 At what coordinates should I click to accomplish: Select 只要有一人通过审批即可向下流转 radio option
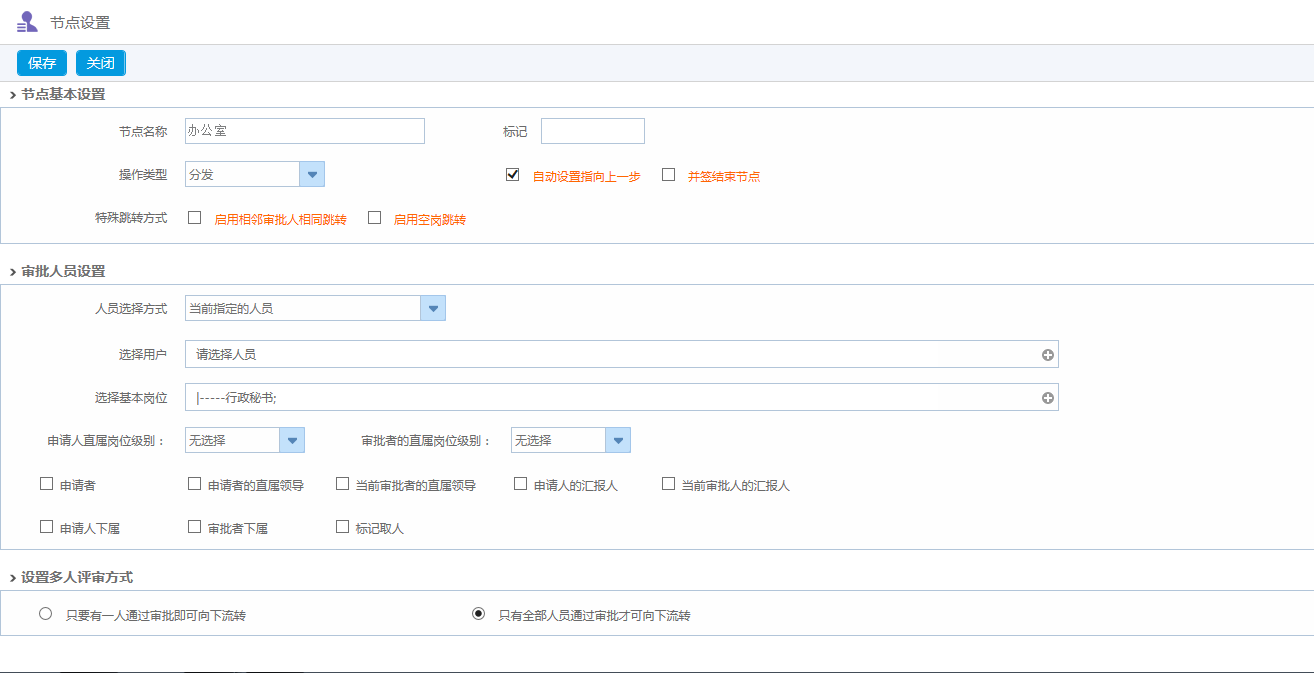(45, 613)
